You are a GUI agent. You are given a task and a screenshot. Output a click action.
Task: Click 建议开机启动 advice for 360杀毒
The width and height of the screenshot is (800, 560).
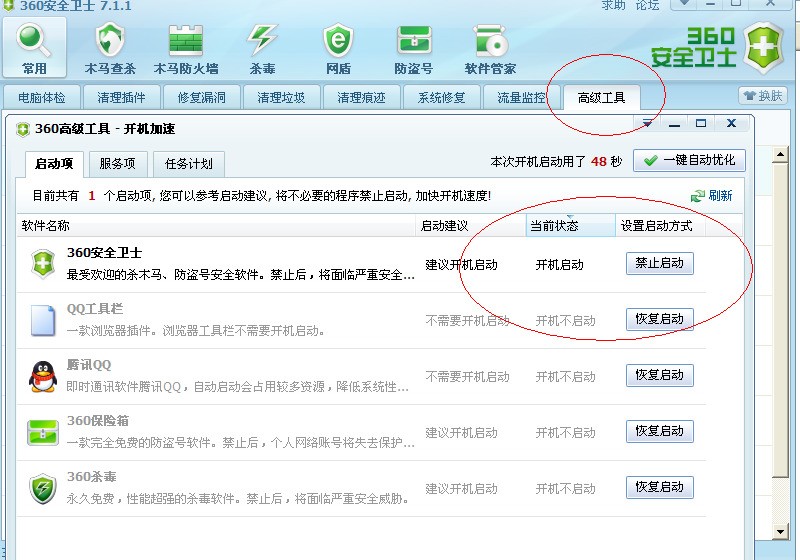[x=462, y=489]
